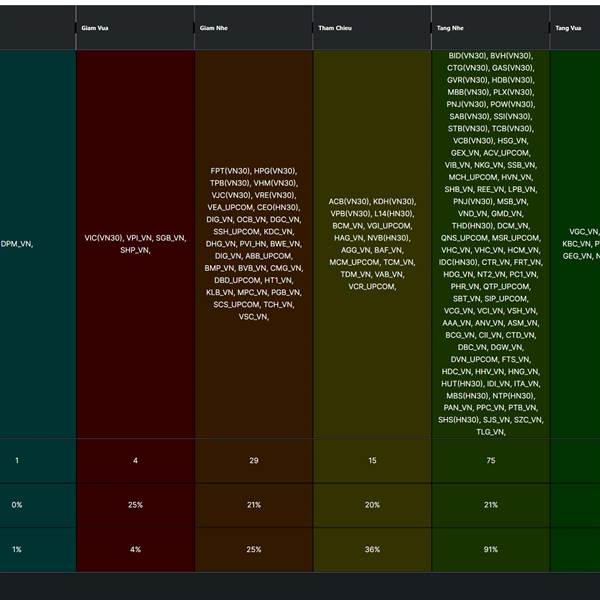Click the 20% cell under Tham Chieu
The image size is (600, 600).
372,505
